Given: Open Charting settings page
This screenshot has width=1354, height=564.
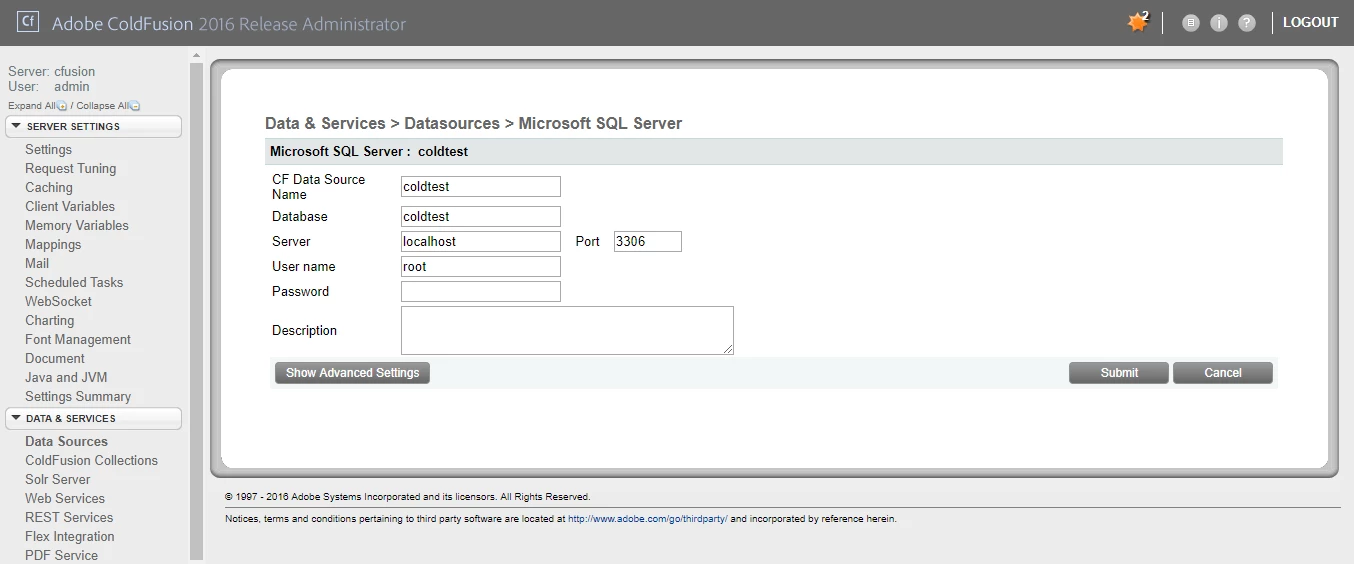Looking at the screenshot, I should (49, 320).
